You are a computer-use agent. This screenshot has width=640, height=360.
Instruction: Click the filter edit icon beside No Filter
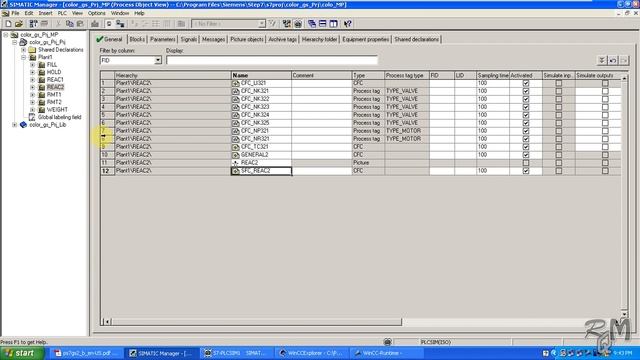coord(272,24)
